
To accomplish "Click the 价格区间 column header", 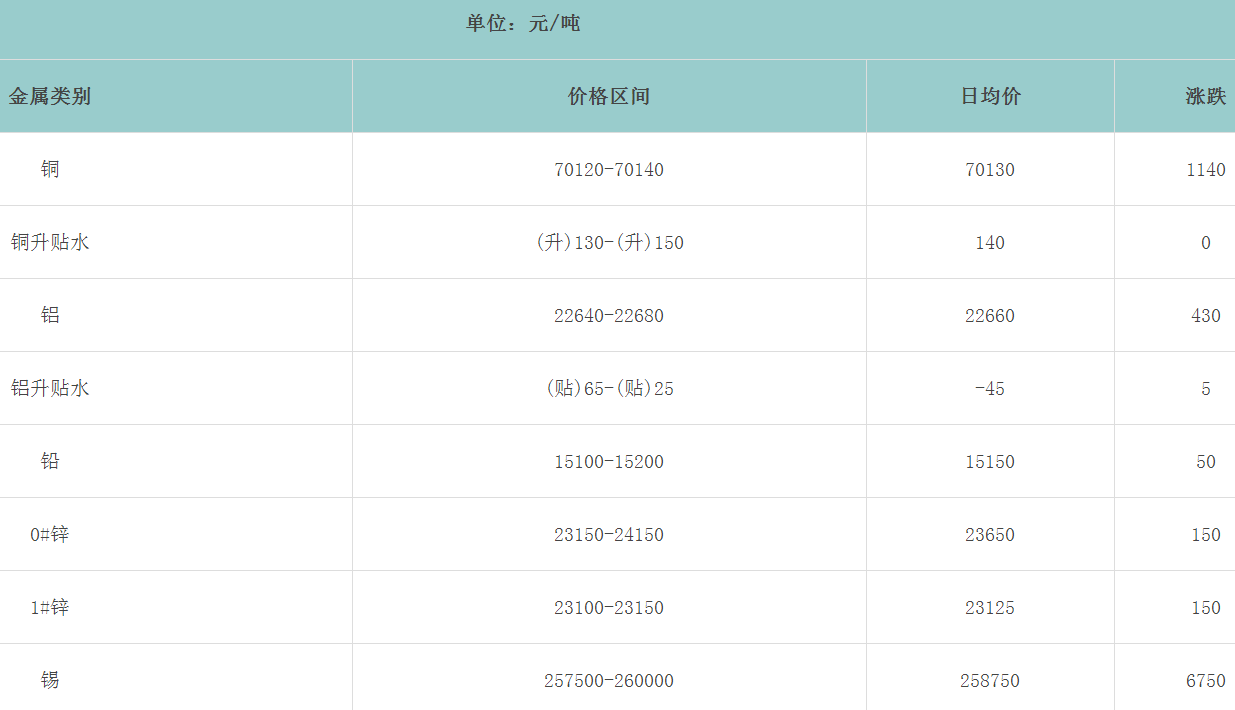I will [x=609, y=97].
